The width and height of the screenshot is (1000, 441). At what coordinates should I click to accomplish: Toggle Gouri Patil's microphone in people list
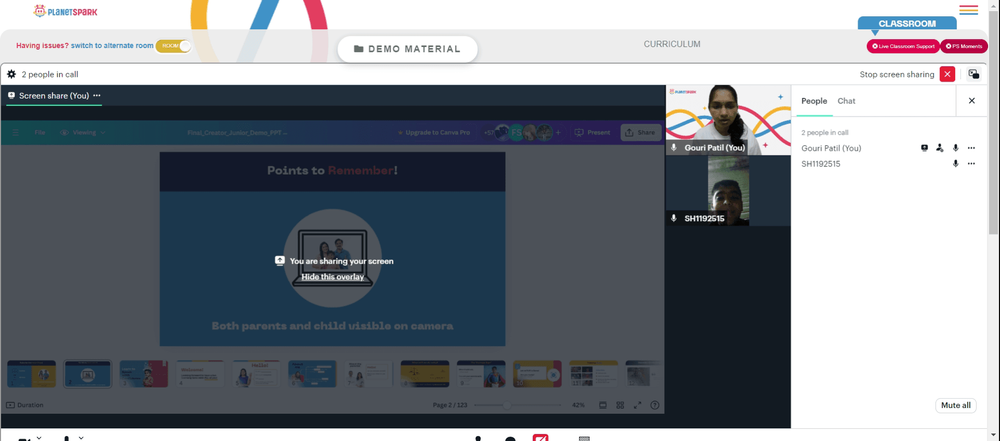(x=955, y=148)
